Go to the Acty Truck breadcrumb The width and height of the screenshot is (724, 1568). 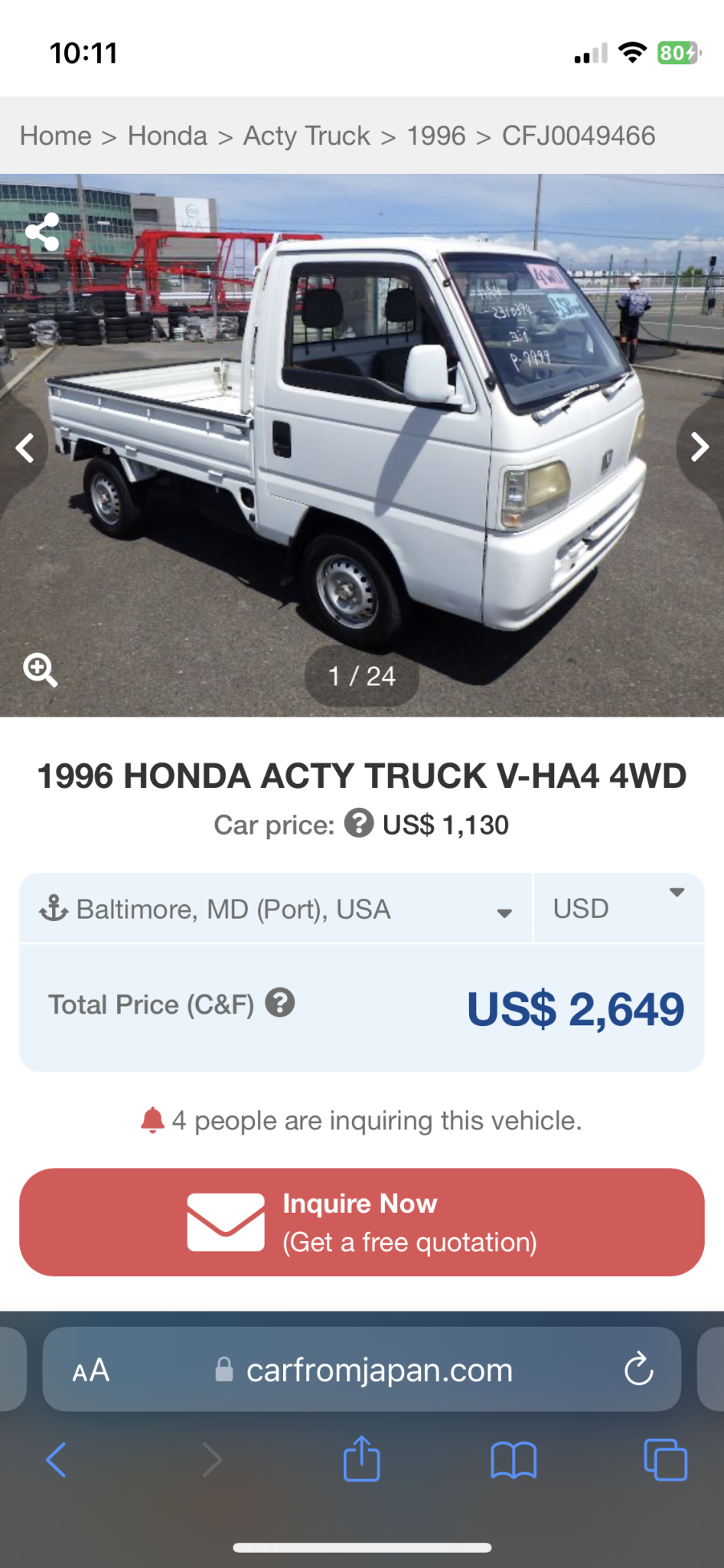point(307,136)
